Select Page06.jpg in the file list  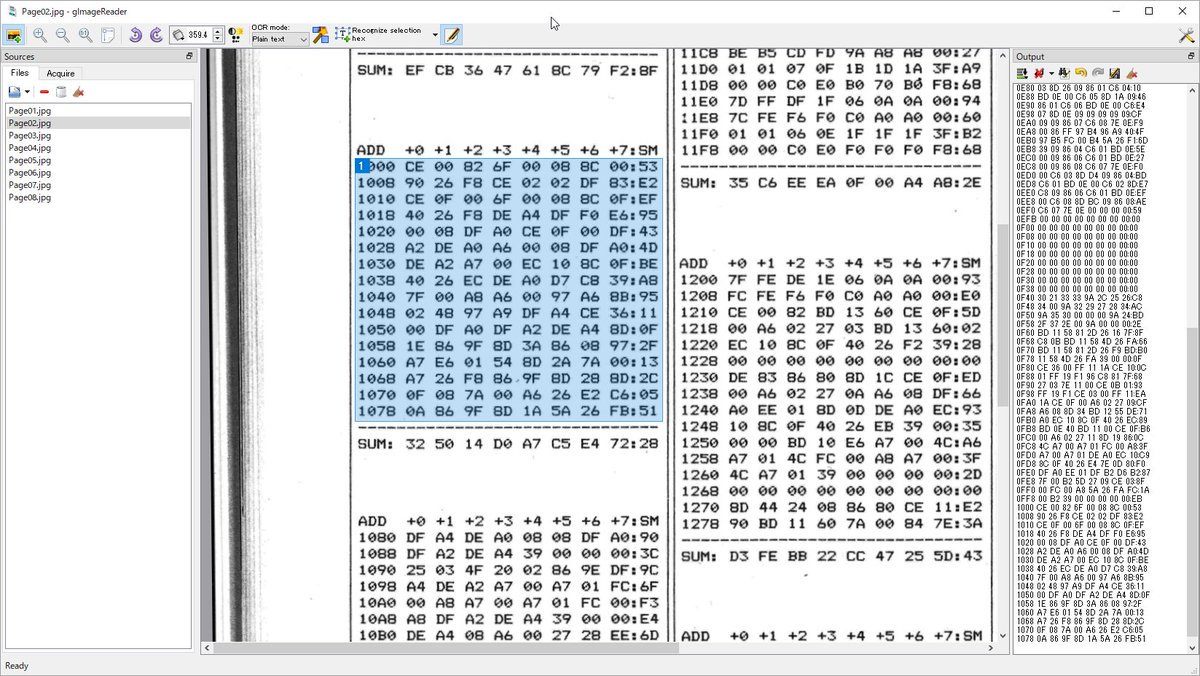click(97, 173)
